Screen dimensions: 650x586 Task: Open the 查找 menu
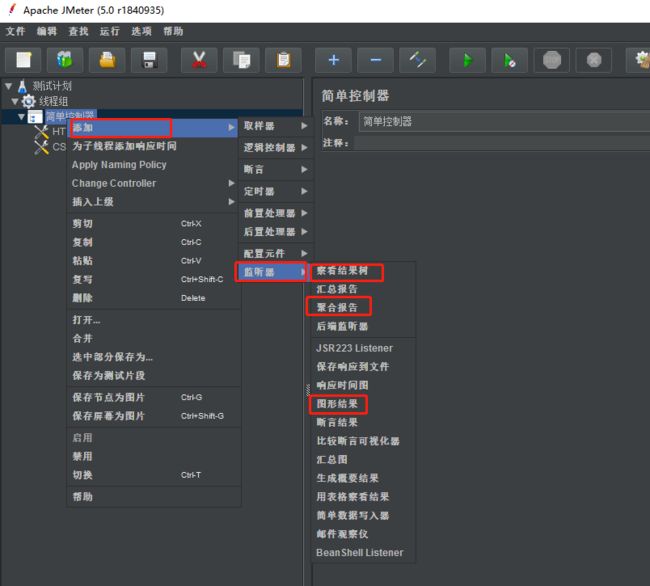pyautogui.click(x=78, y=31)
